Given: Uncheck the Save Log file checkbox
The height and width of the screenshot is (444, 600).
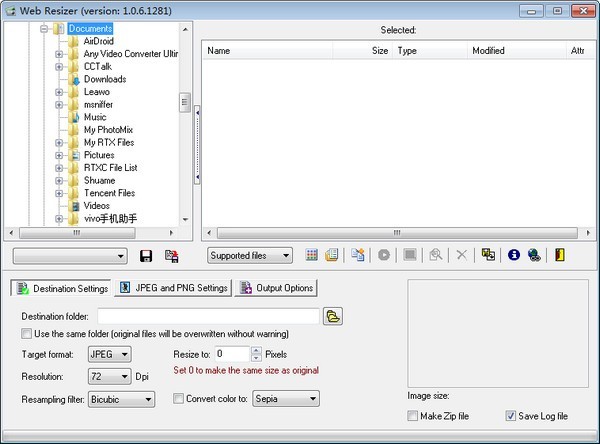Looking at the screenshot, I should click(510, 416).
